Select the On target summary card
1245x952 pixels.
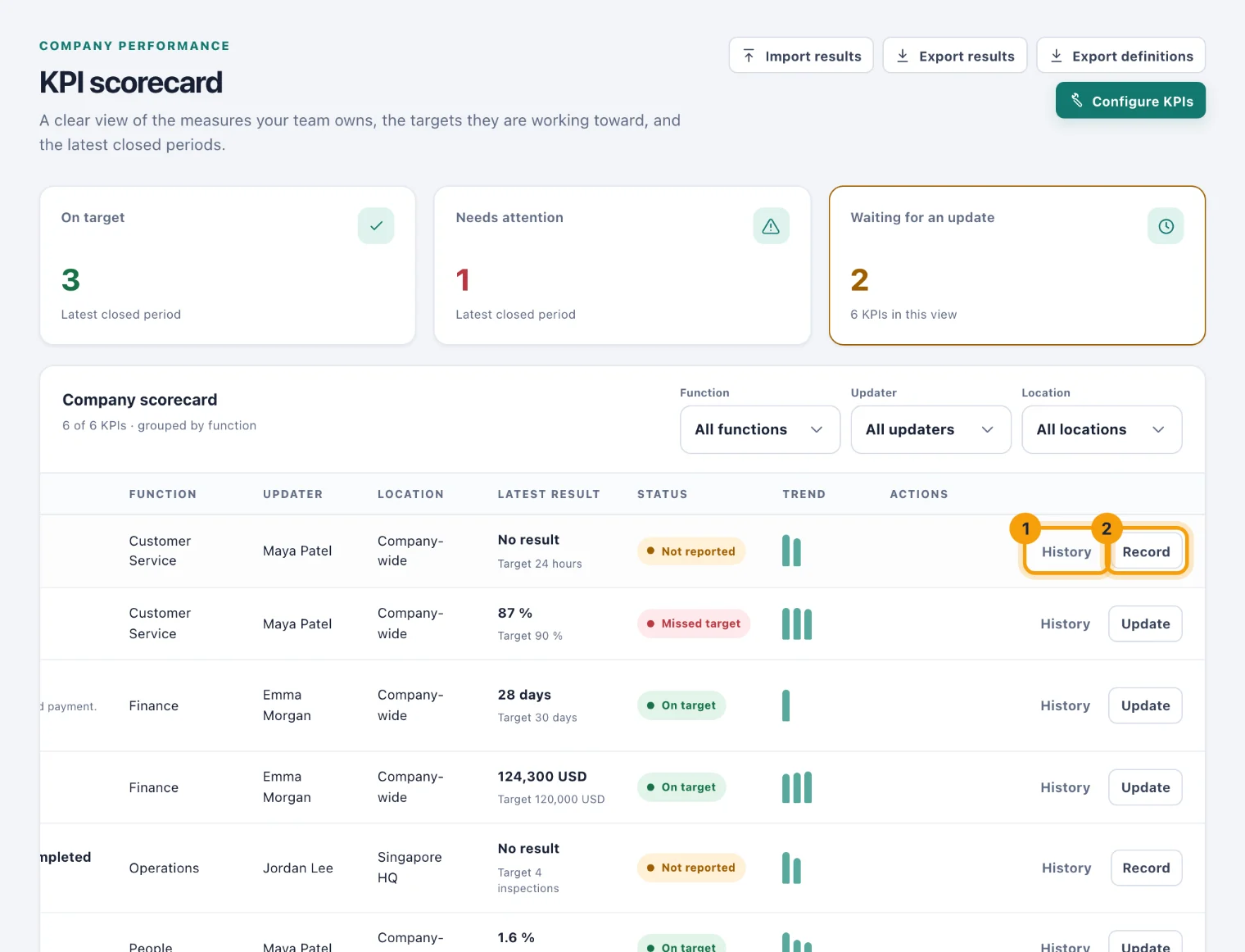pyautogui.click(x=228, y=265)
